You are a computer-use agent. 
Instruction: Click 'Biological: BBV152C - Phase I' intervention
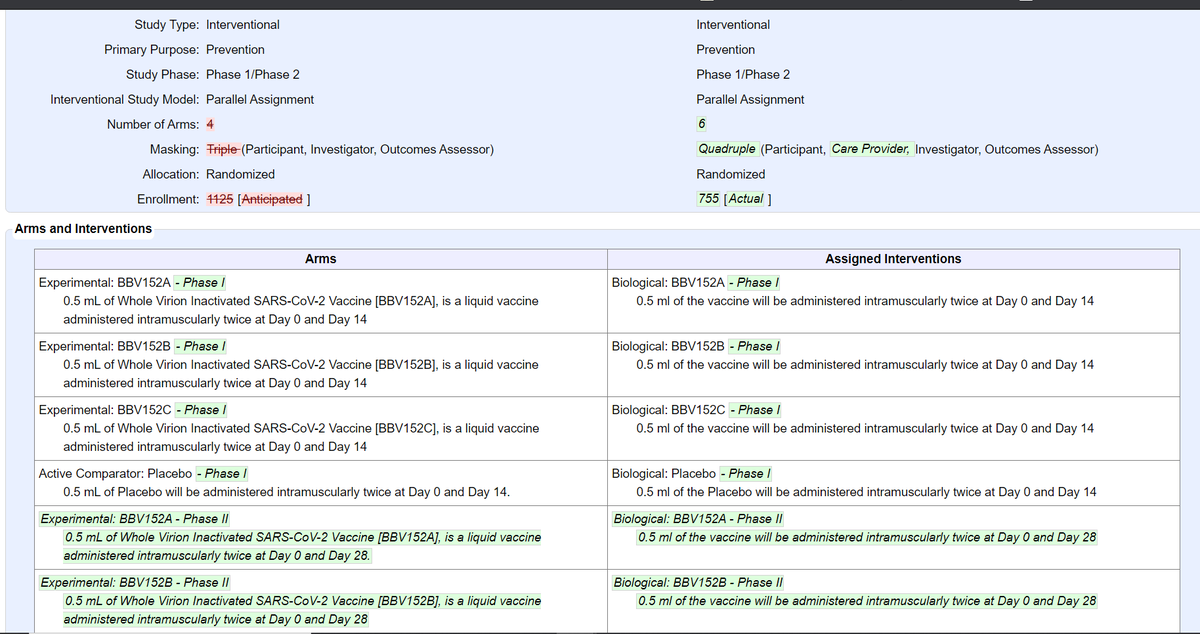point(696,410)
